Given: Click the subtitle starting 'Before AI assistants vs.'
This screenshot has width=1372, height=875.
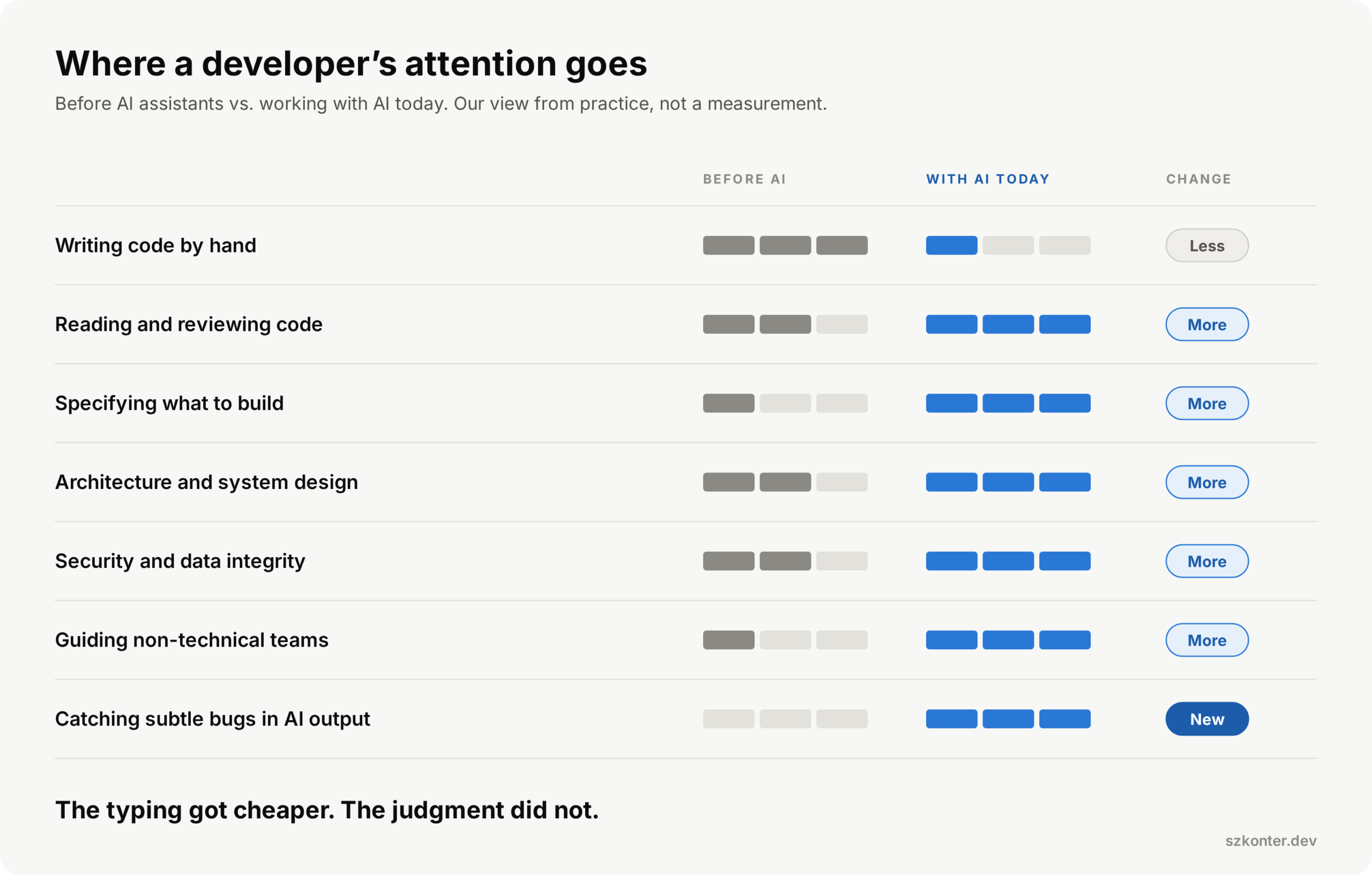Looking at the screenshot, I should pos(441,104).
